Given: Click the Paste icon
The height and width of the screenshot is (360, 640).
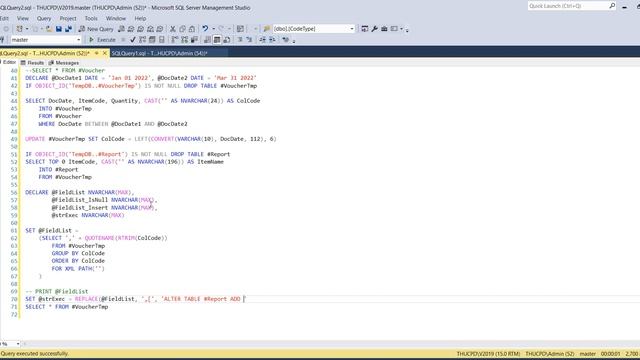Looking at the screenshot, I should point(191,29).
